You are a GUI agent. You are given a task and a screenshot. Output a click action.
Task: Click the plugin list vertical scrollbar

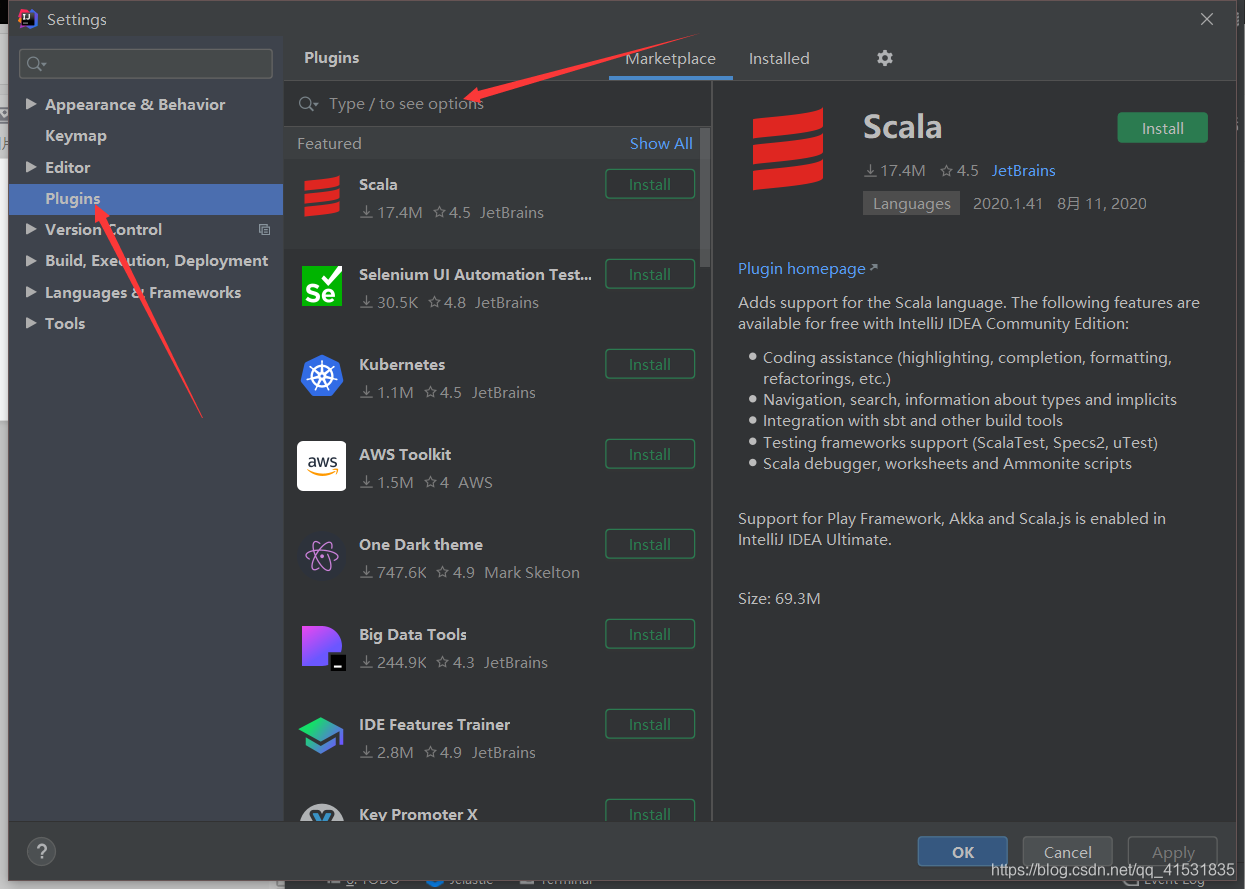coord(705,197)
